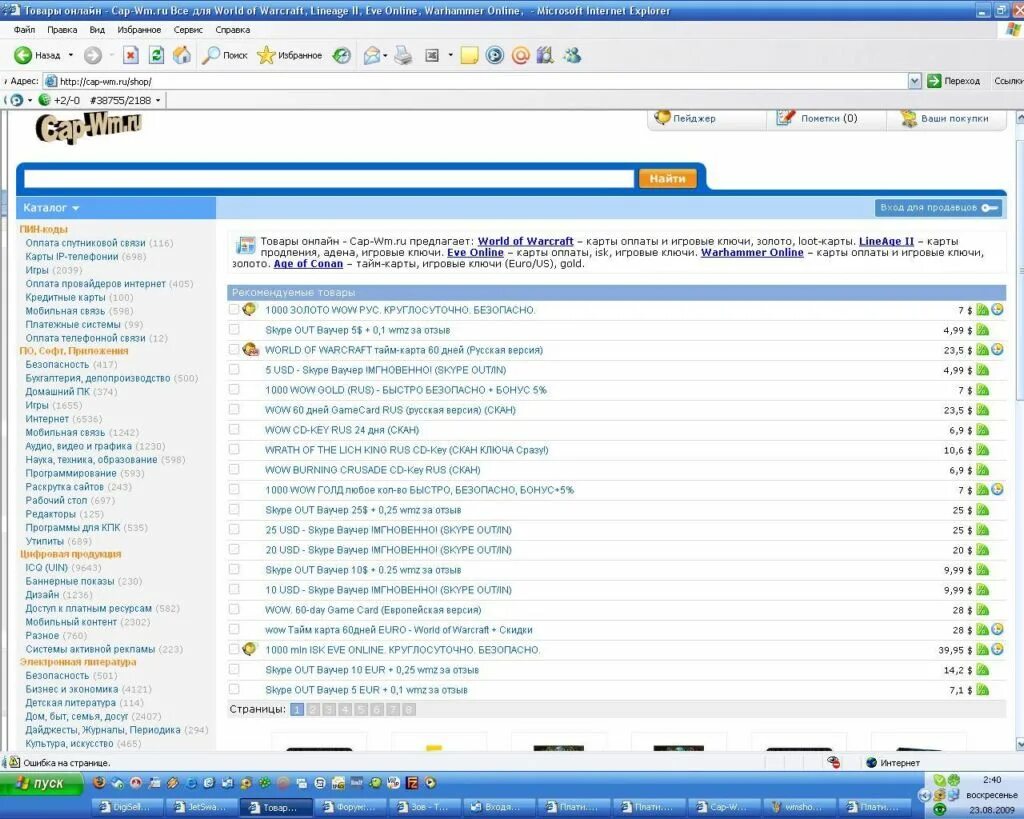Open Age of Conan link

tap(308, 264)
